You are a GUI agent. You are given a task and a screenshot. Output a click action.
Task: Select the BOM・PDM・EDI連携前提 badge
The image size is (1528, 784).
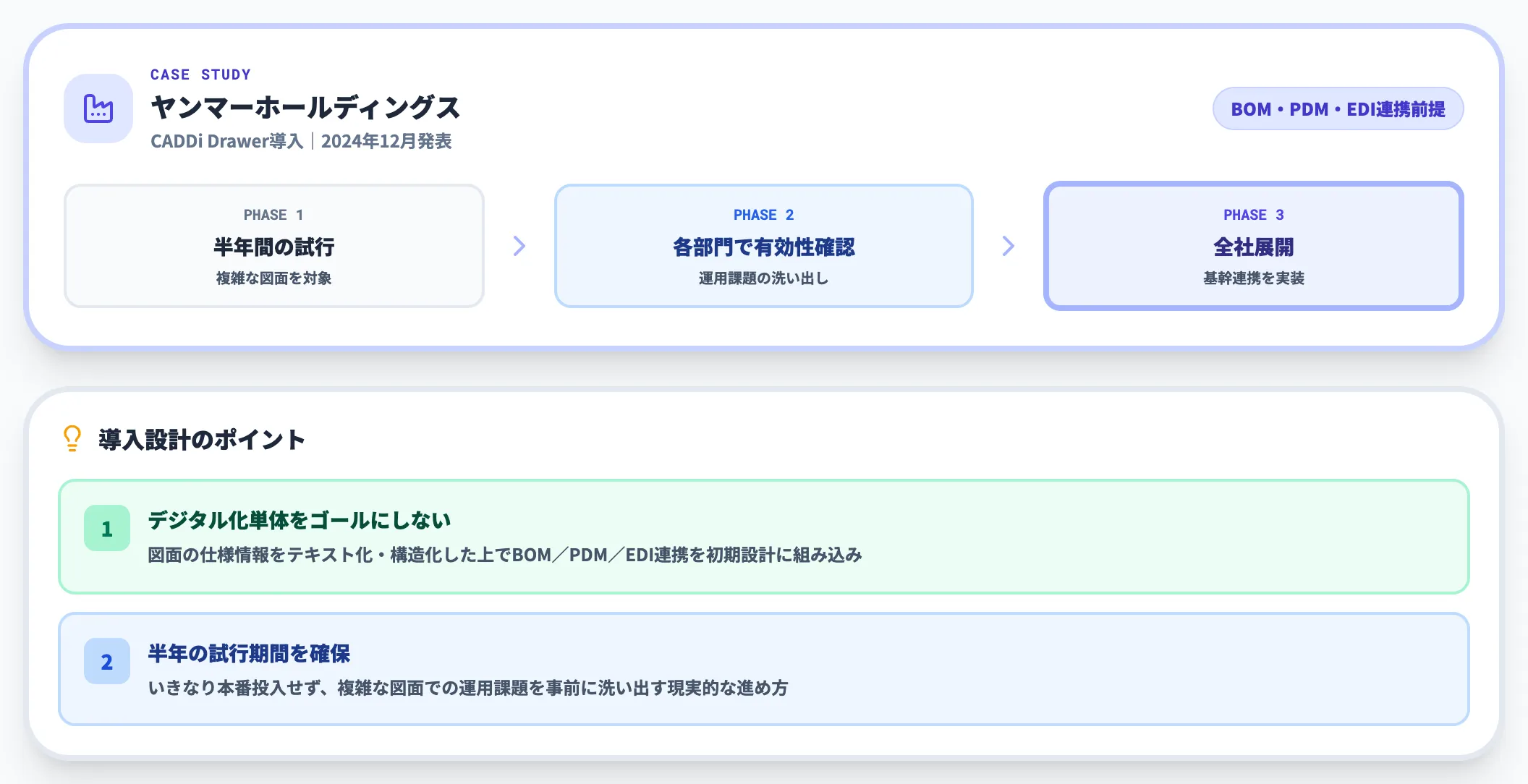(x=1338, y=109)
